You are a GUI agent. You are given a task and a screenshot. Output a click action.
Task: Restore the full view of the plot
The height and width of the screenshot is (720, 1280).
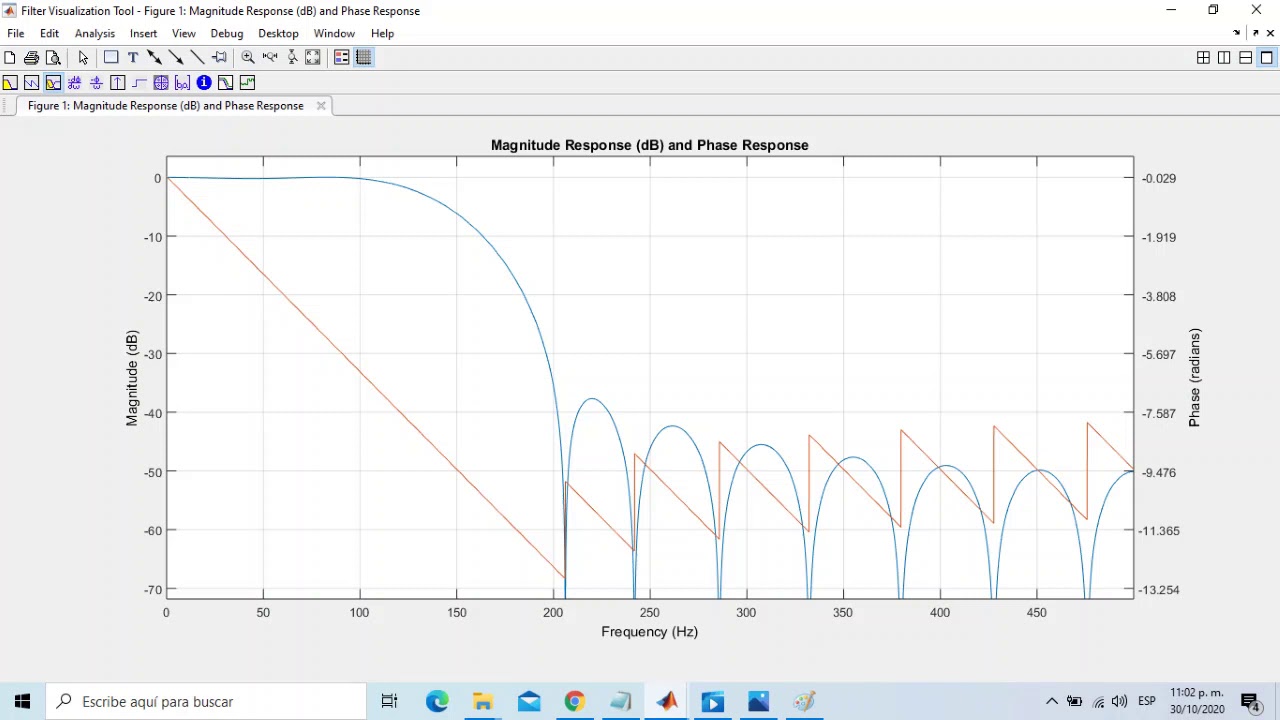tap(313, 58)
